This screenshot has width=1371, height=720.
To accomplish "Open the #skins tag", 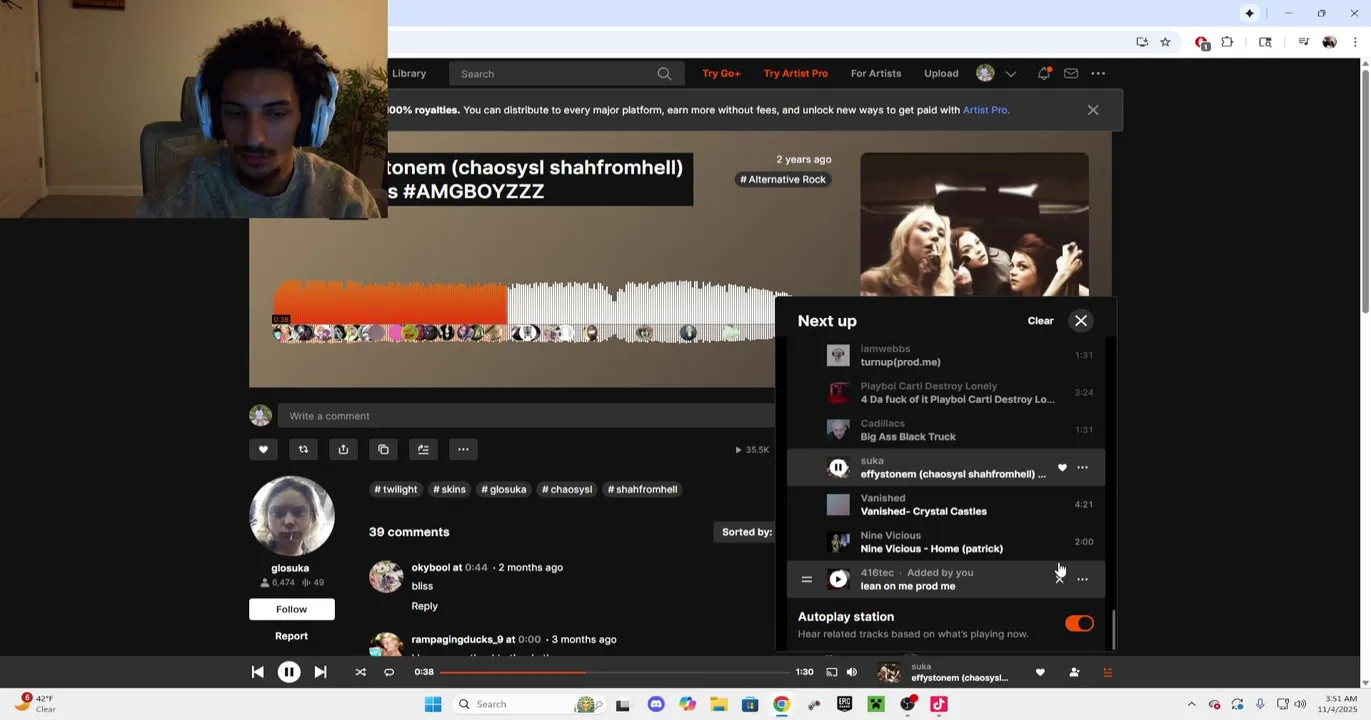I will click(449, 490).
